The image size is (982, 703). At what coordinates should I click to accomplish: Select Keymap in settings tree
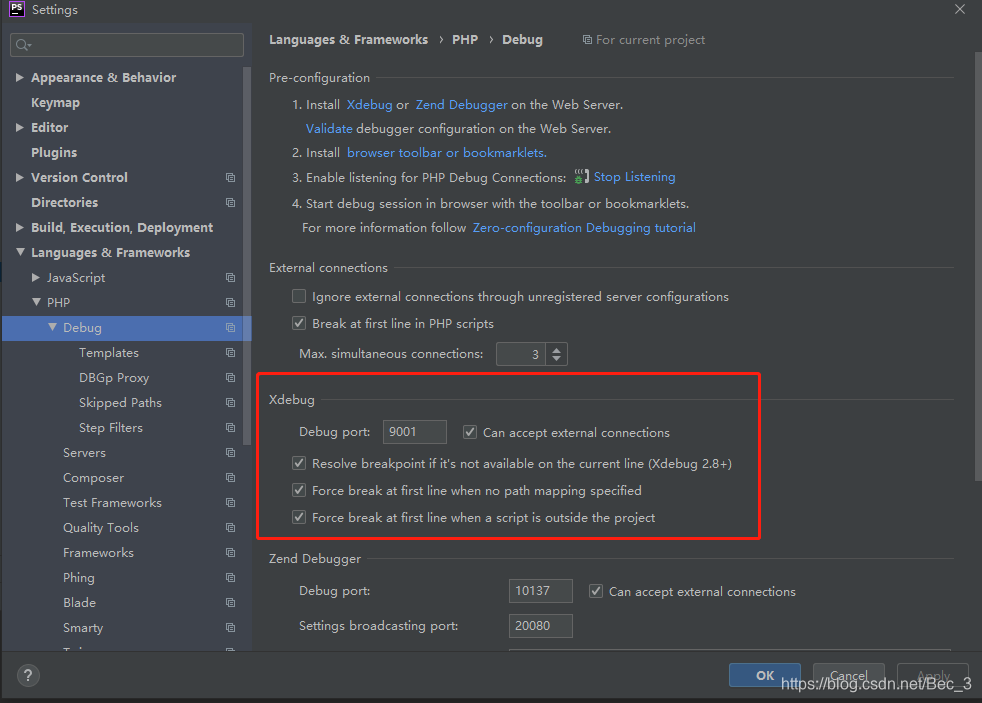click(55, 103)
